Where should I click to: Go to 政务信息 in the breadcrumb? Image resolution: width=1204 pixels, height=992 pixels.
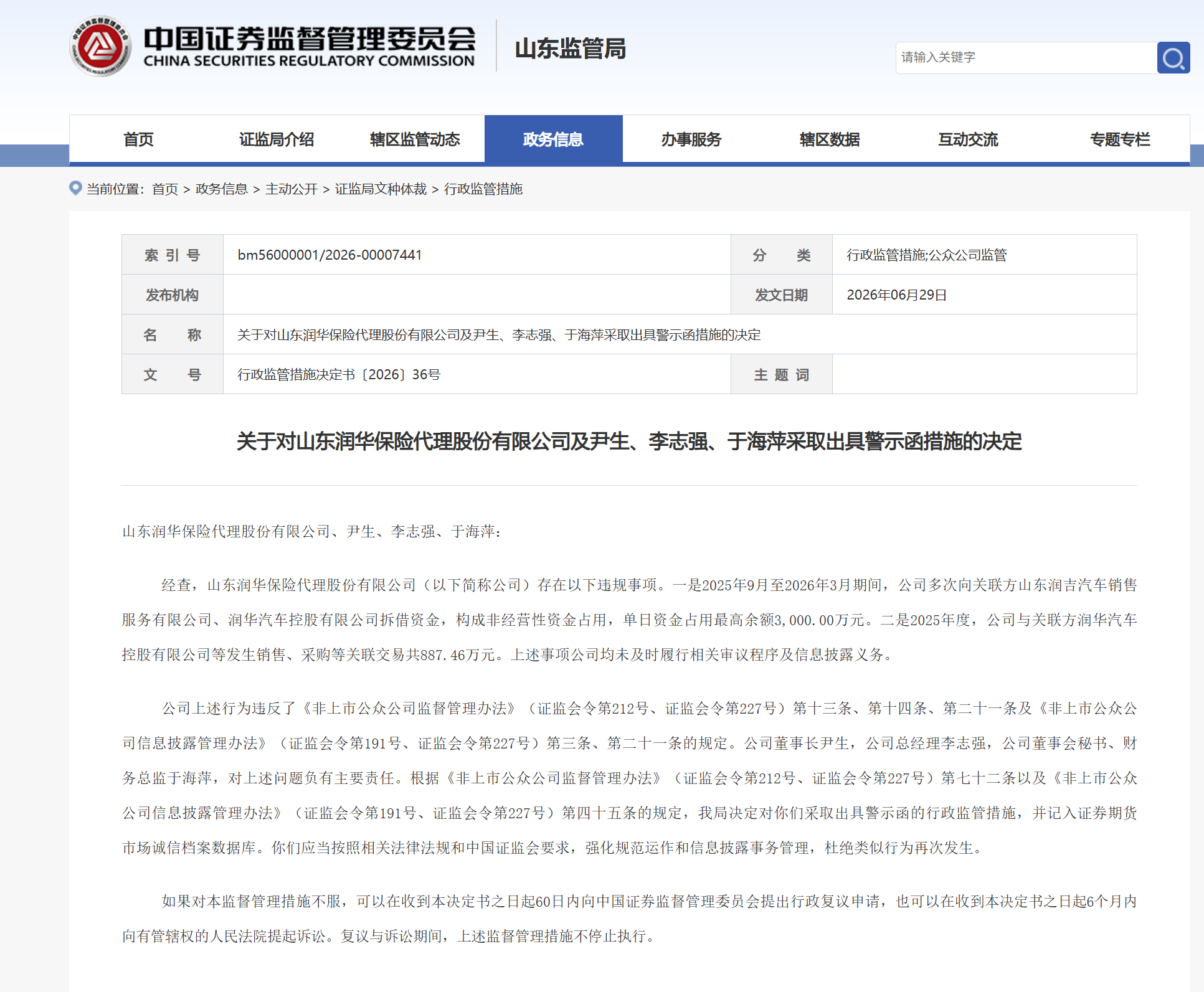tap(222, 189)
